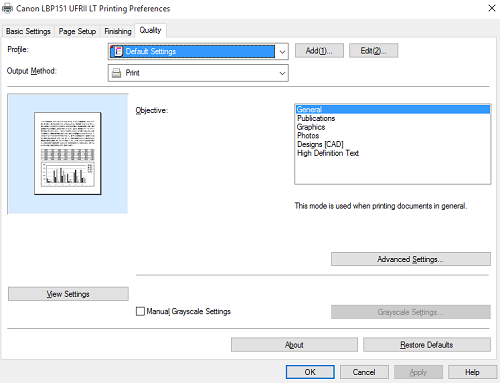The width and height of the screenshot is (500, 383).
Task: Switch to the Page Setup tab
Action: tap(77, 31)
